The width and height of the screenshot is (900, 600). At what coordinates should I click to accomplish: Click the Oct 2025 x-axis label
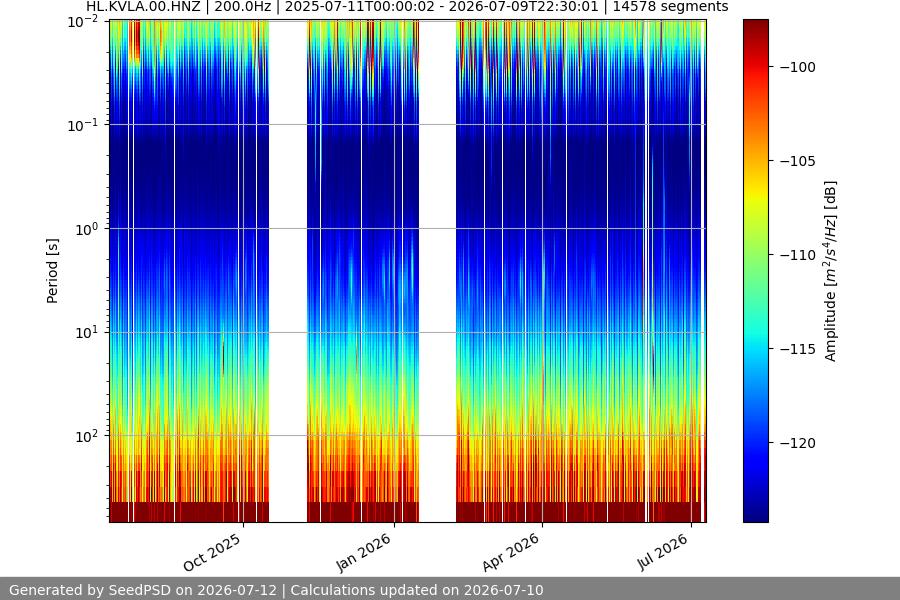[x=212, y=552]
